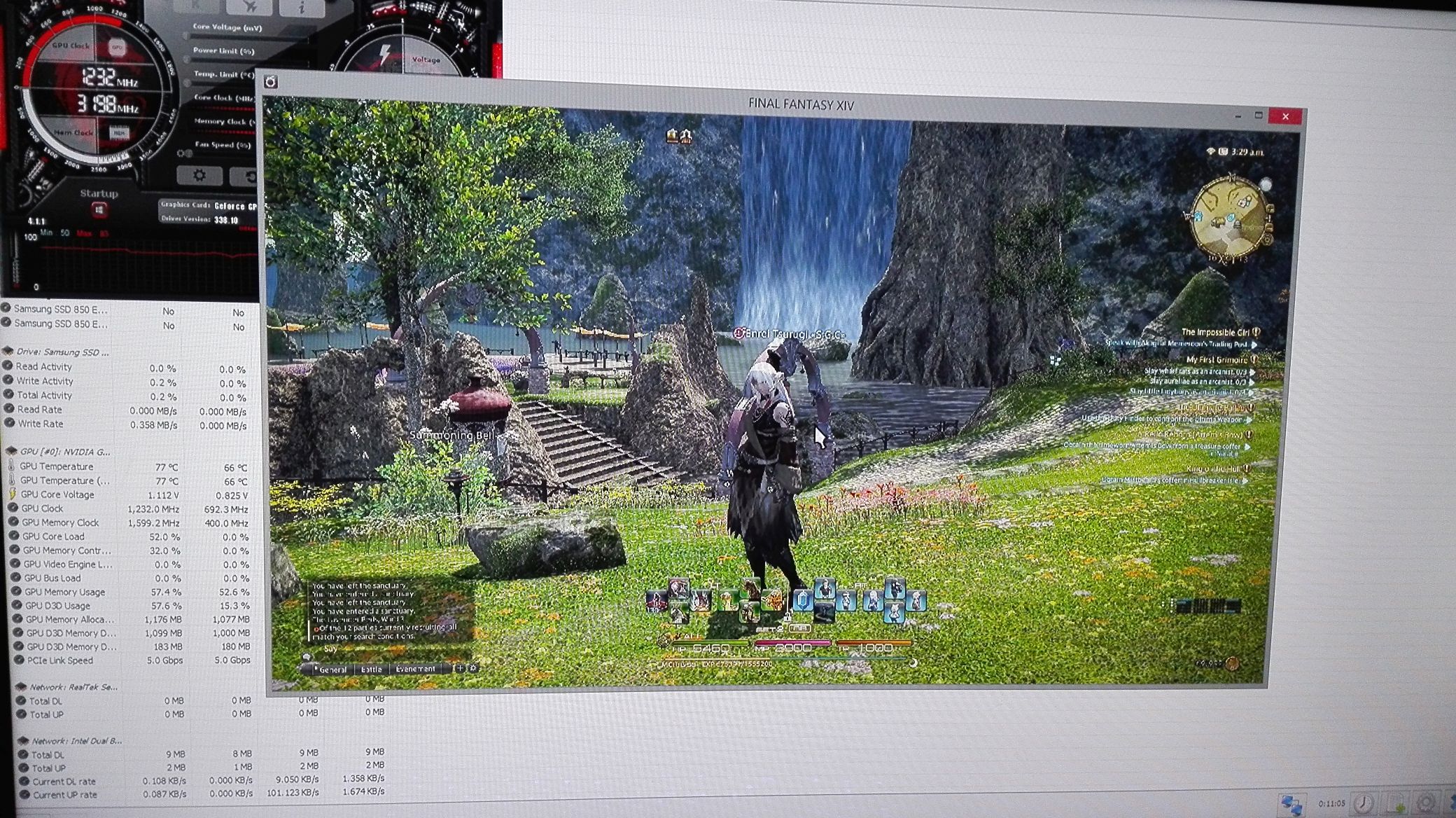Click the elapsed time 0:11:05 readout
This screenshot has width=1456, height=818.
tap(1332, 803)
